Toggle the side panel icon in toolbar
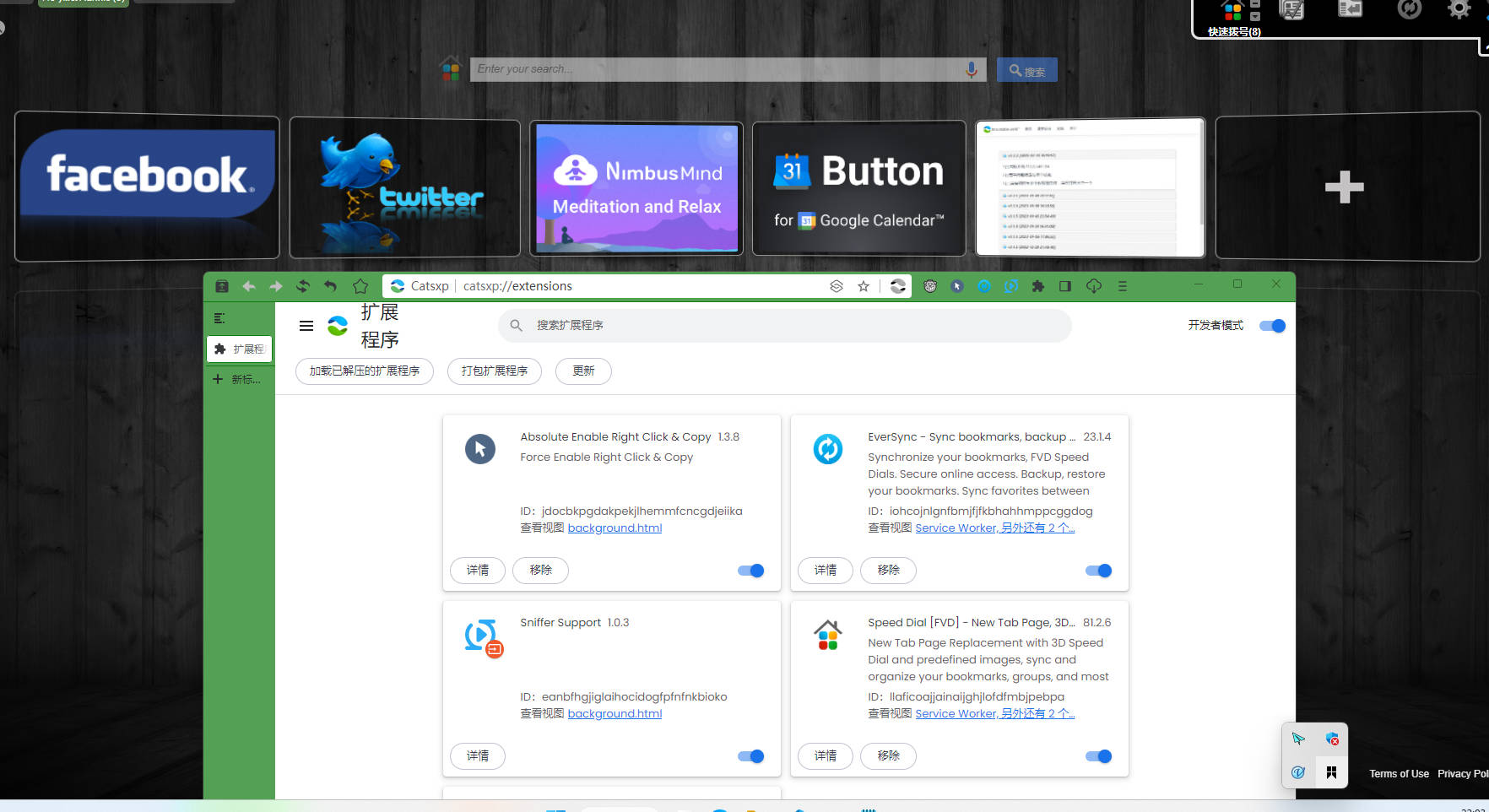 pyautogui.click(x=1065, y=286)
